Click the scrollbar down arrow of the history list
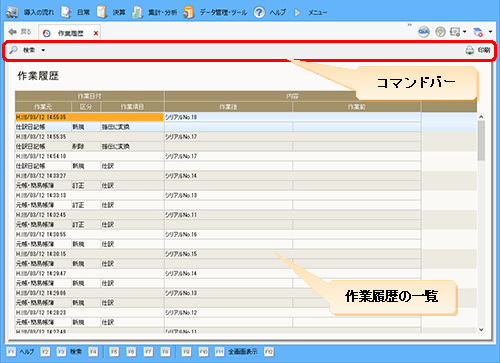This screenshot has height=363, width=500. click(481, 329)
